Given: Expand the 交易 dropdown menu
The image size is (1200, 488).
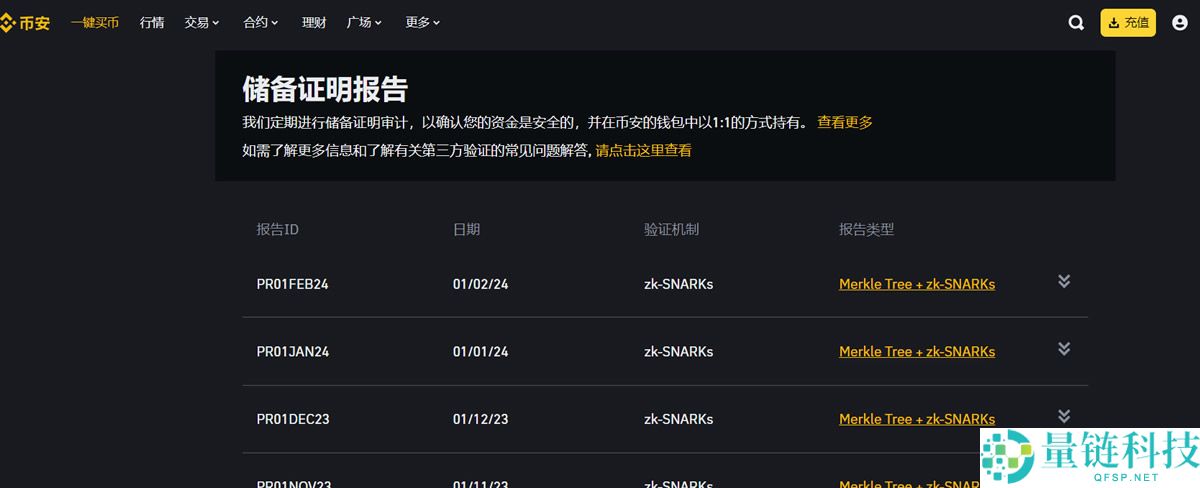Looking at the screenshot, I should [202, 22].
